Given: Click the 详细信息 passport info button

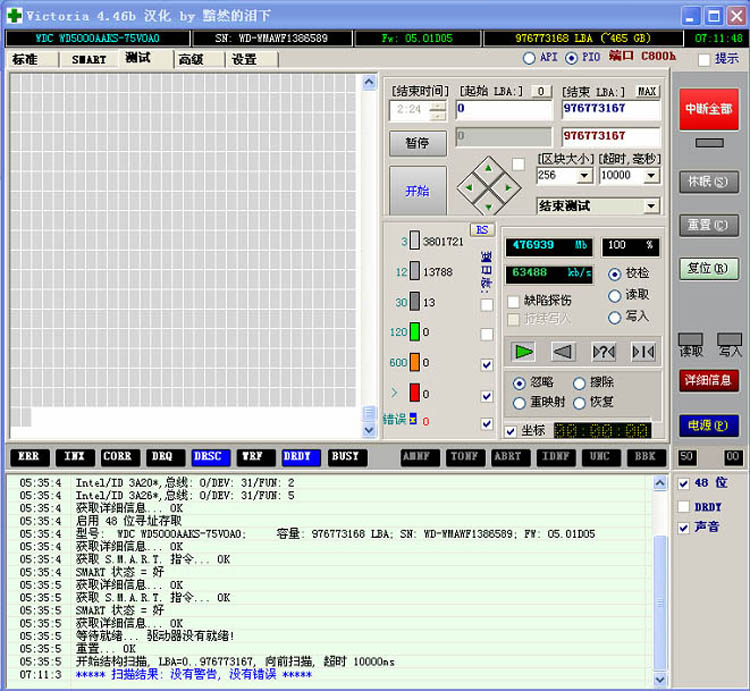Looking at the screenshot, I should click(709, 381).
